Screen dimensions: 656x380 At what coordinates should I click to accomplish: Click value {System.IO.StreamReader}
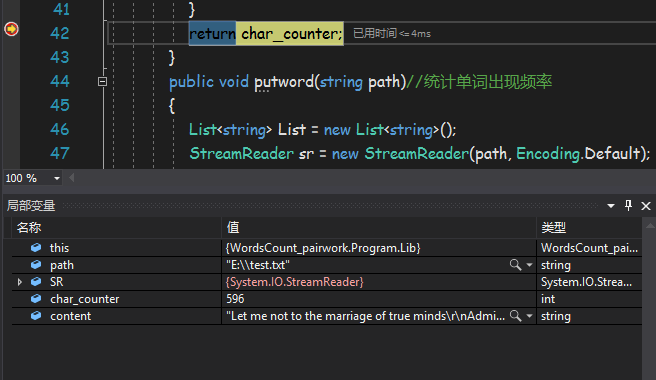295,282
